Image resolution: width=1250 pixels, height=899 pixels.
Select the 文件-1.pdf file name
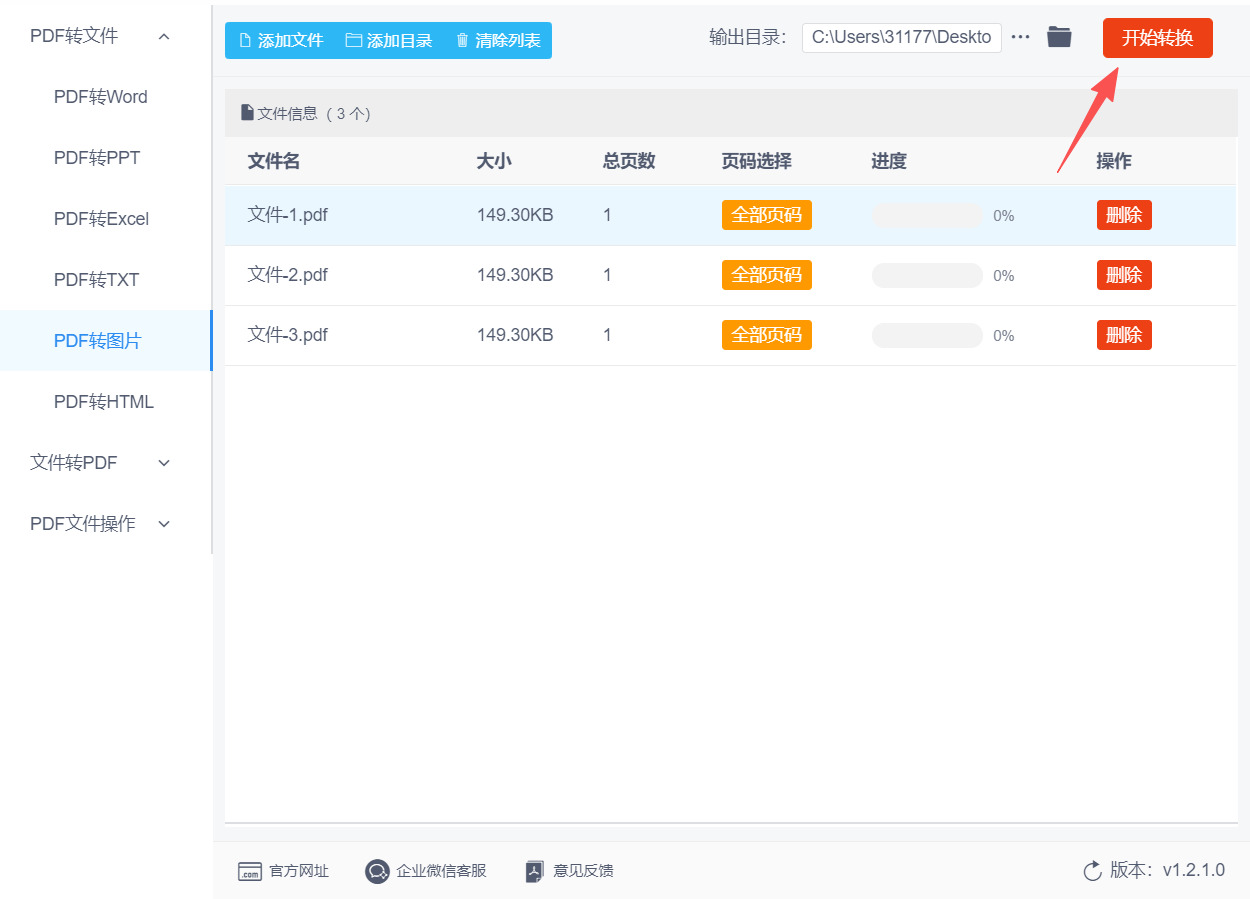[x=288, y=215]
